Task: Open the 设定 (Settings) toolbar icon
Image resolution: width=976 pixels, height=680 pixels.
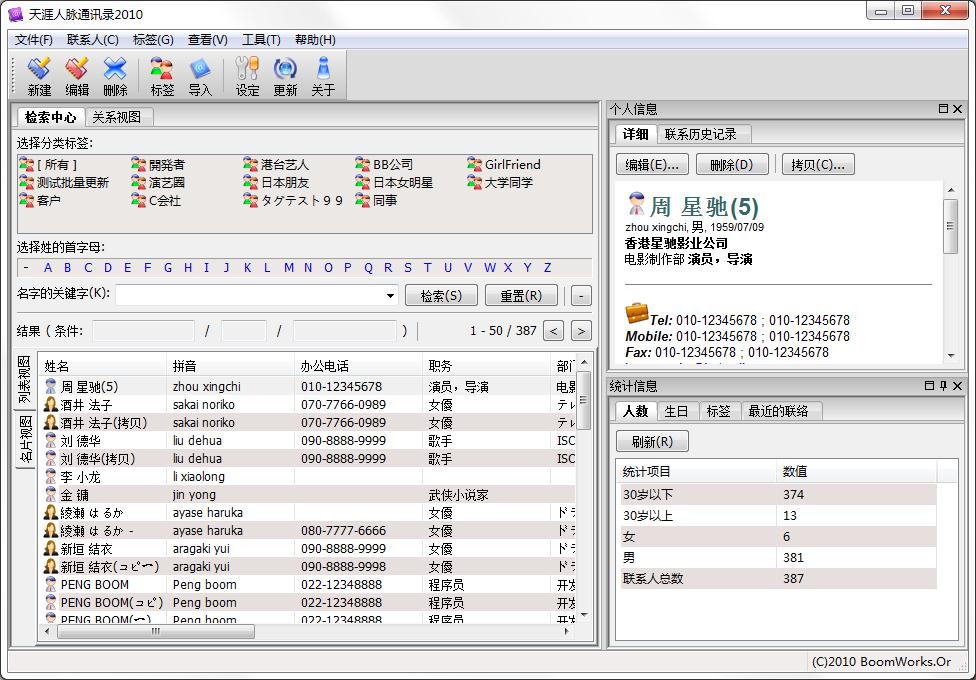Action: (x=247, y=76)
